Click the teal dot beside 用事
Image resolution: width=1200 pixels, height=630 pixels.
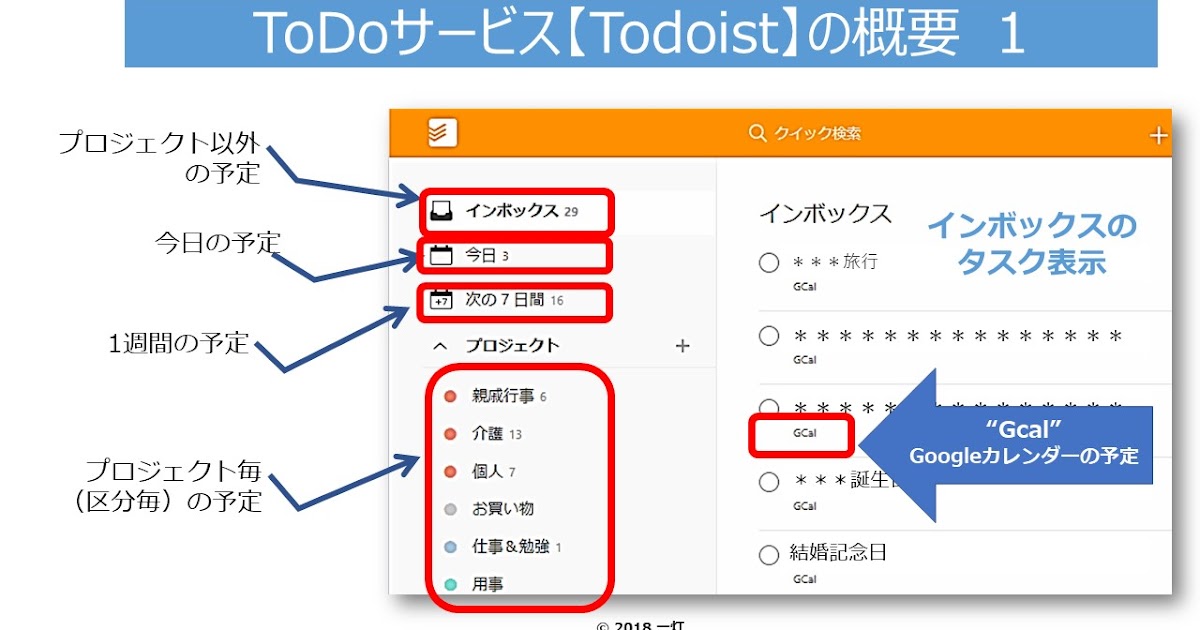tap(450, 584)
